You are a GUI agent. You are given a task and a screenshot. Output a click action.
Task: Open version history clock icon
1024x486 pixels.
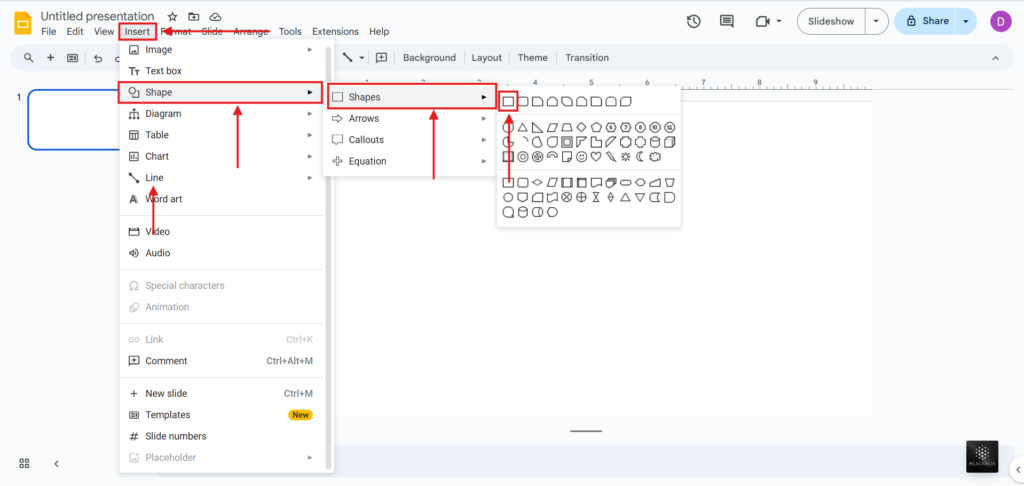[x=694, y=21]
